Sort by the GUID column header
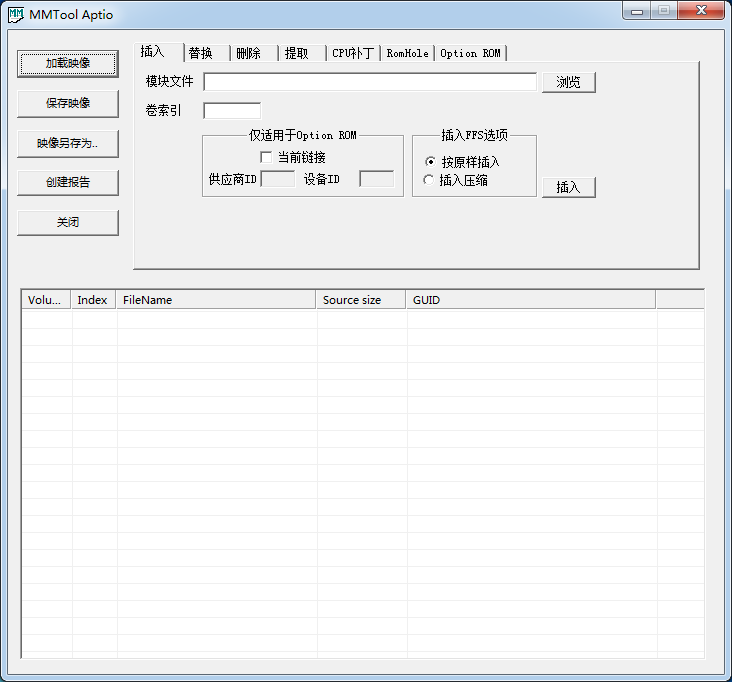Screen dimensions: 732x682 tap(531, 300)
